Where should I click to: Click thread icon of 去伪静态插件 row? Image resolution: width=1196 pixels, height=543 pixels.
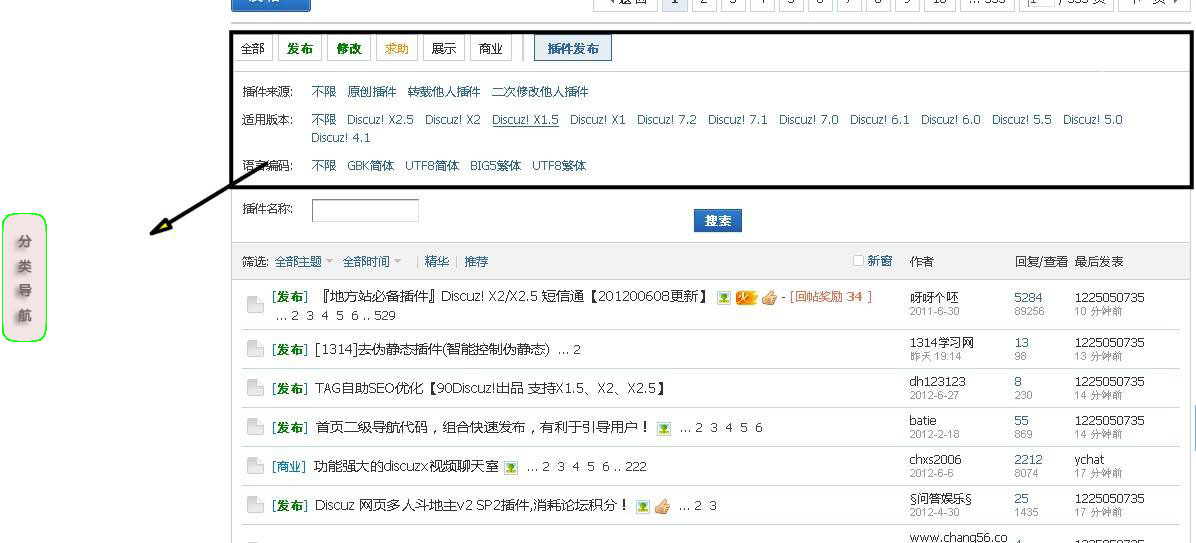coord(255,349)
